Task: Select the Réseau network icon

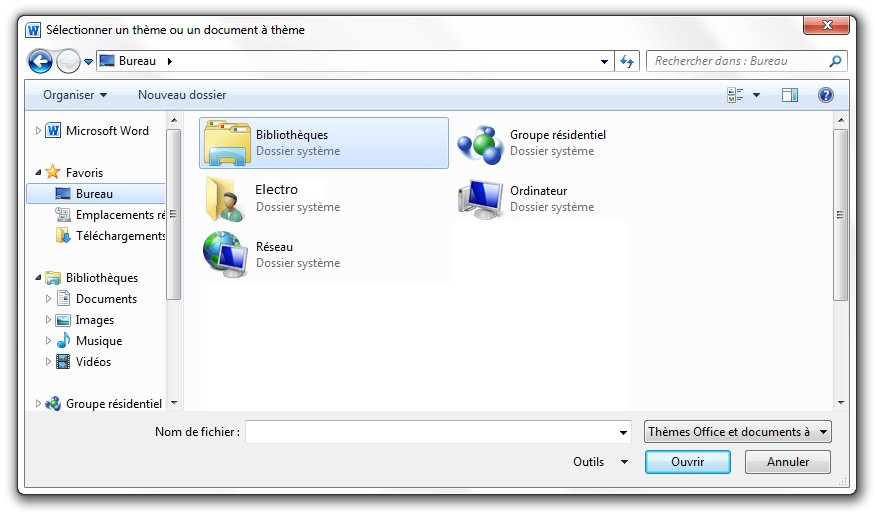Action: (x=225, y=255)
